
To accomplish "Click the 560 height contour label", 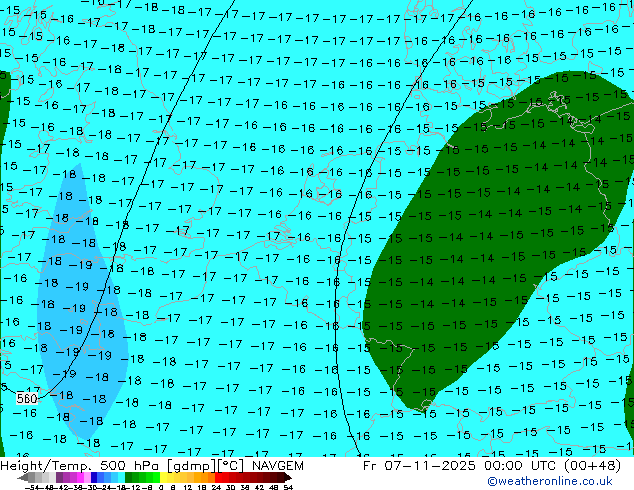I will [27, 399].
